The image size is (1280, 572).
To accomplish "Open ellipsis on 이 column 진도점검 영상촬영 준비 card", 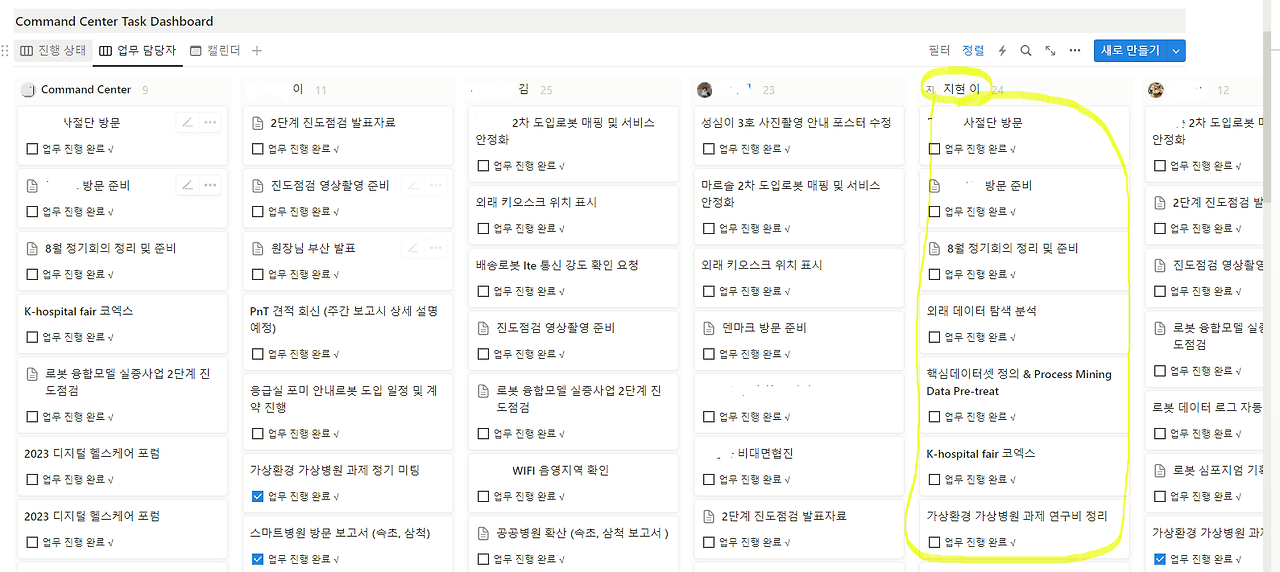I will coord(436,185).
